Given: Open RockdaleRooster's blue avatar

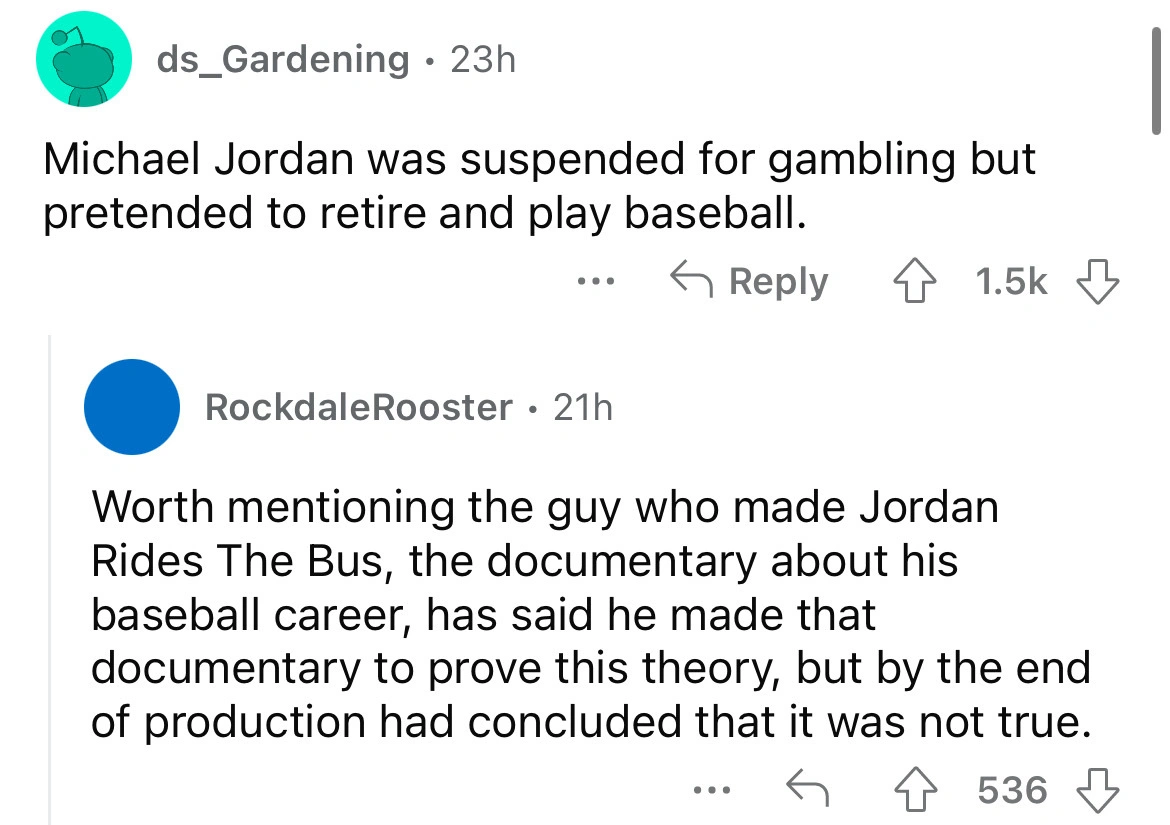Looking at the screenshot, I should (x=132, y=406).
